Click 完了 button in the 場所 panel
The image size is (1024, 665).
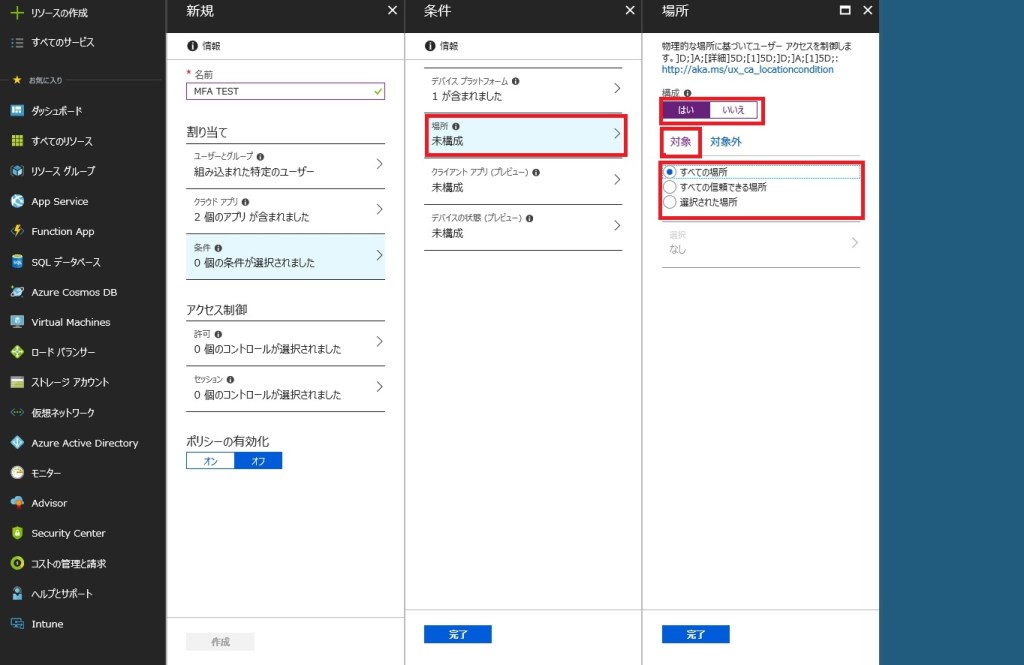pyautogui.click(x=696, y=634)
